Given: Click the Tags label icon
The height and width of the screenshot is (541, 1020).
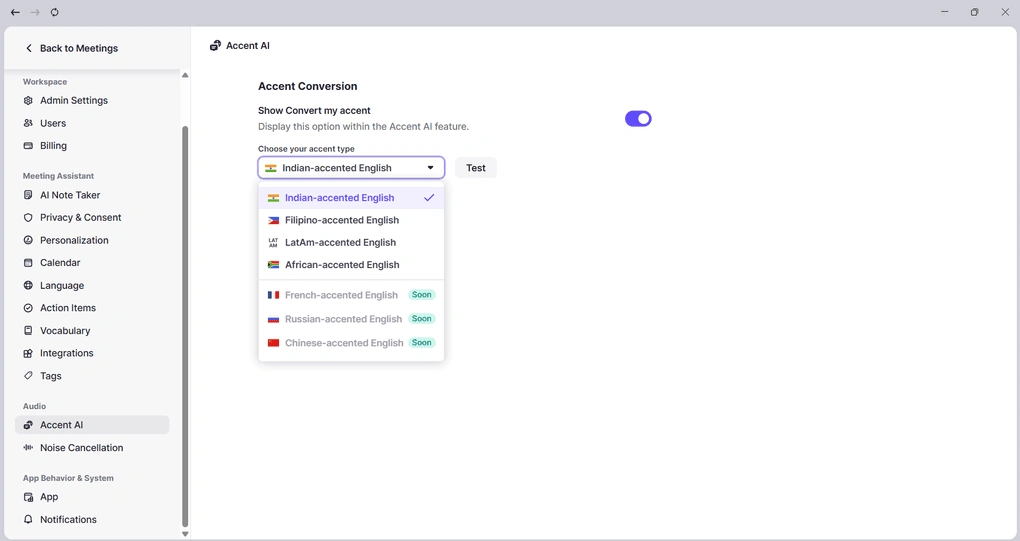Looking at the screenshot, I should click(28, 376).
